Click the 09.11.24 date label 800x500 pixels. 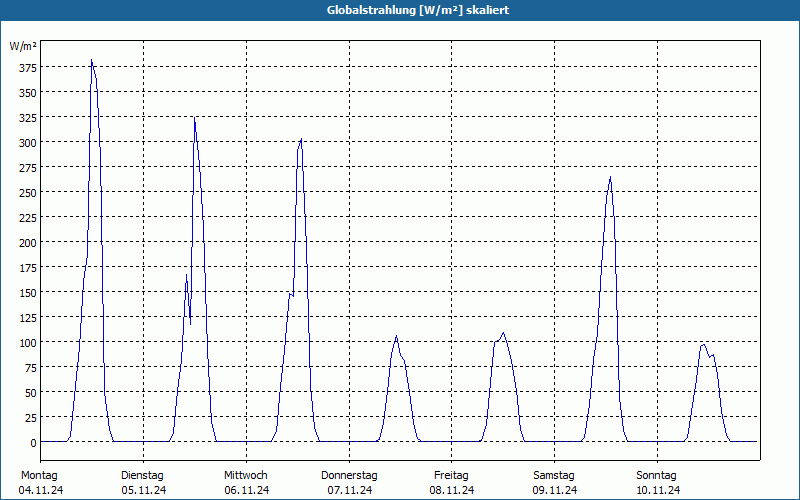[x=555, y=490]
